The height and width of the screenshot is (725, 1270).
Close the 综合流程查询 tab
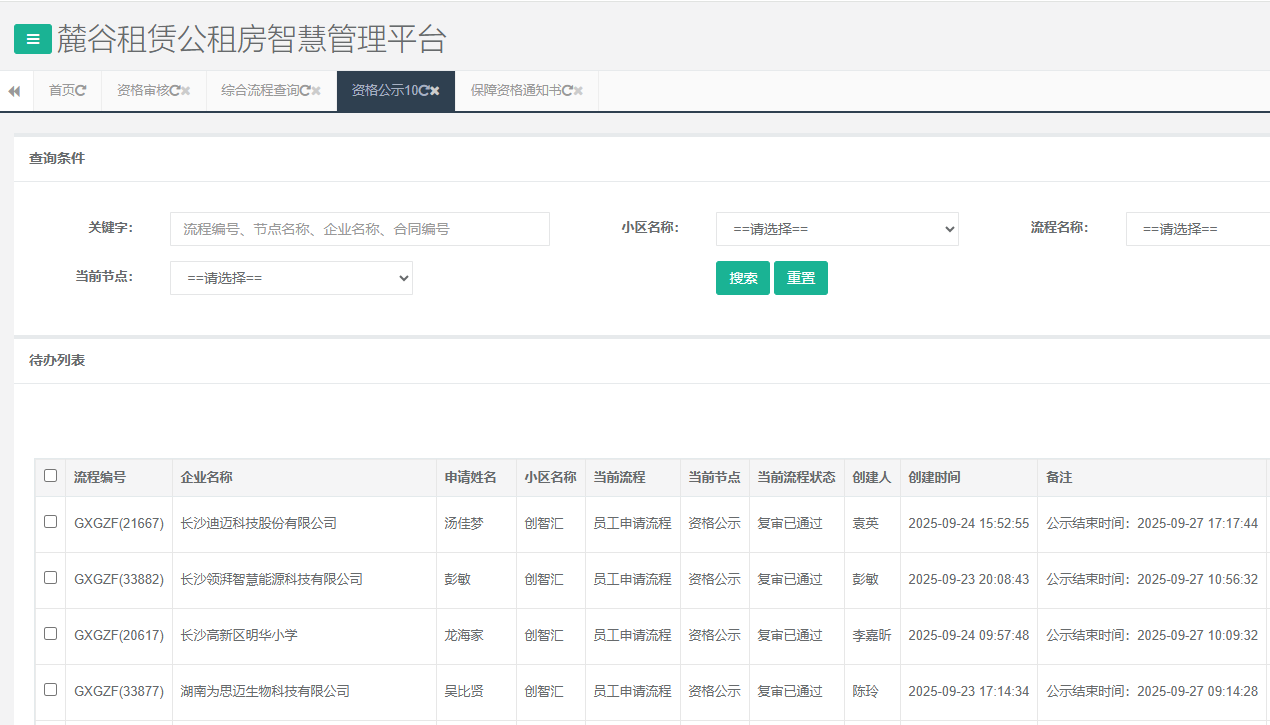click(316, 91)
